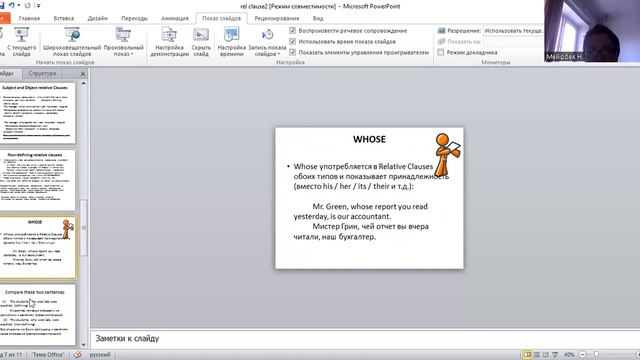This screenshot has width=640, height=360.
Task: Close the slides thumbnail pane
Action: 83,74
